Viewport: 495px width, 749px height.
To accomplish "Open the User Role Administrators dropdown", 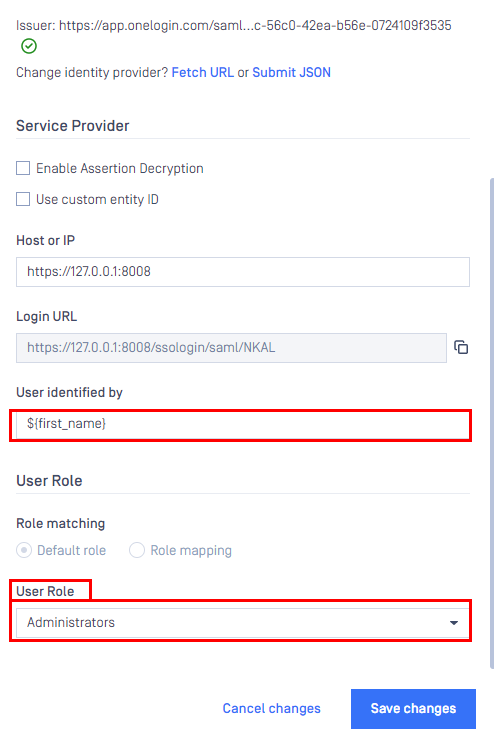I will coord(243,622).
